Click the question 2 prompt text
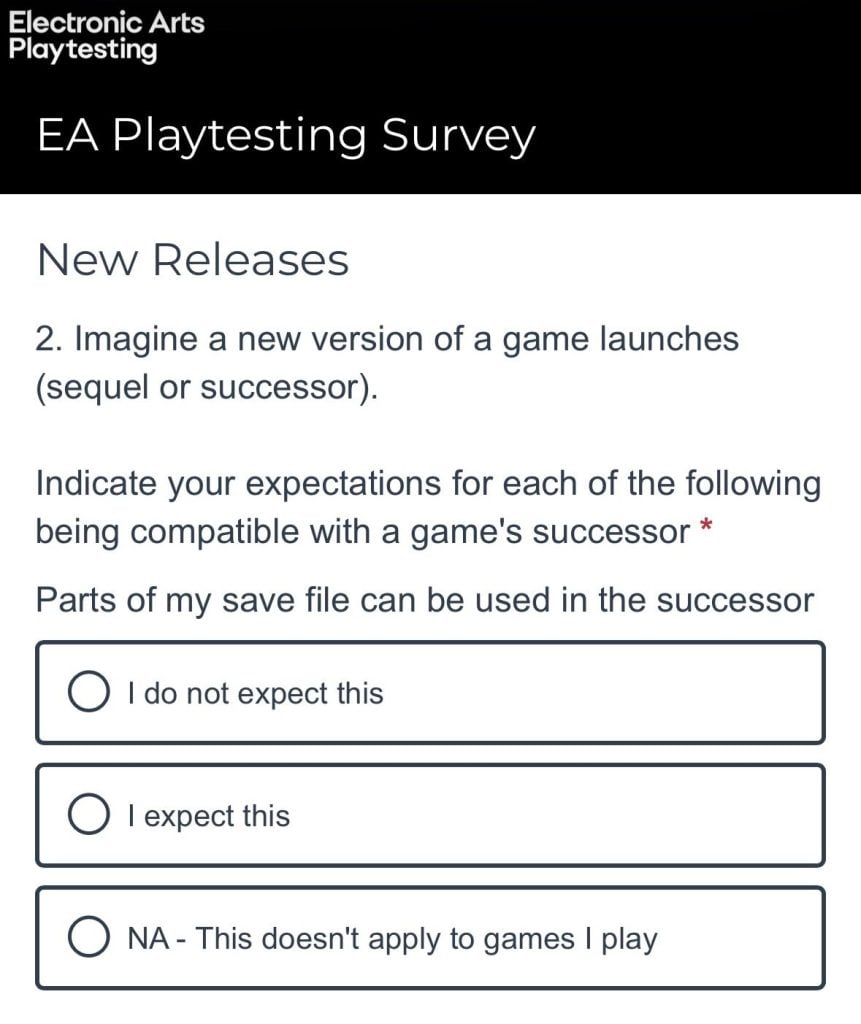This screenshot has width=861, height=1024. coord(388,362)
